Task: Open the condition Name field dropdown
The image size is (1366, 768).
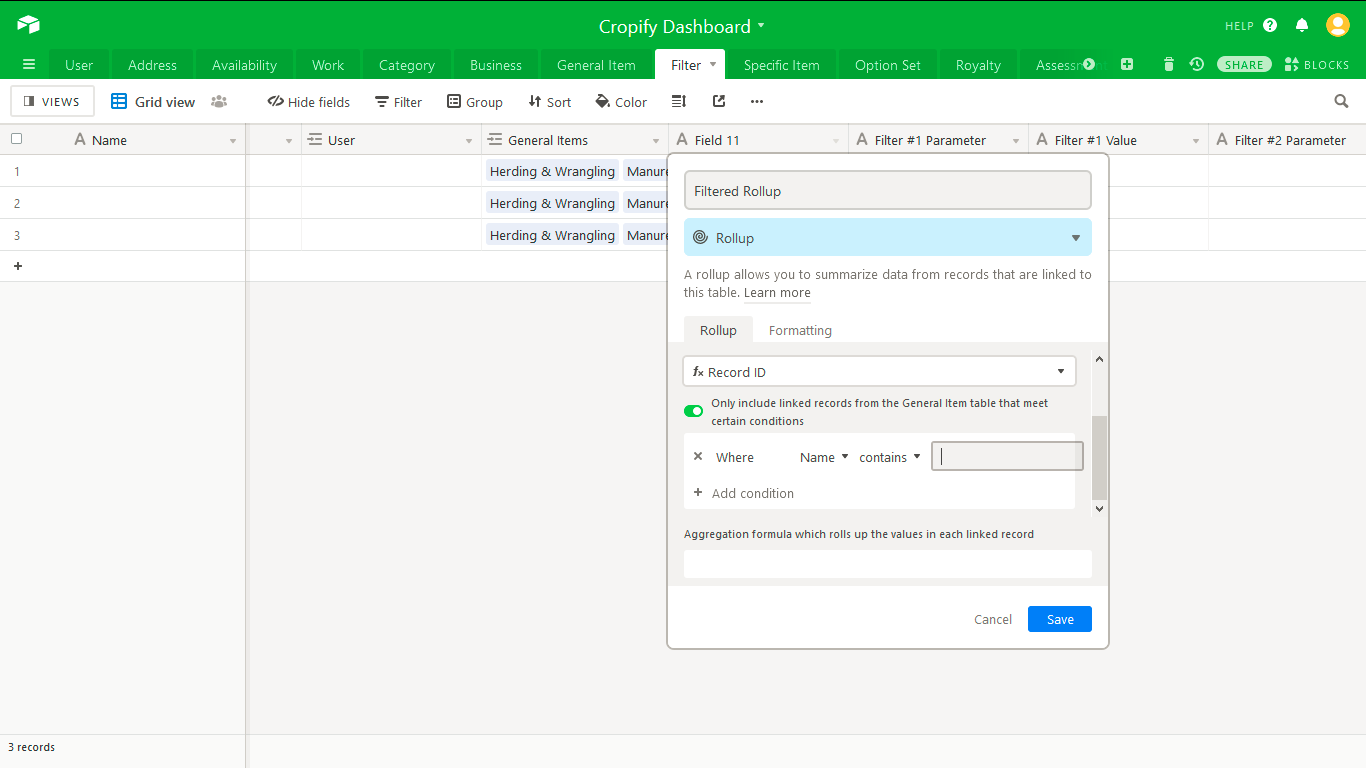Action: pos(824,457)
